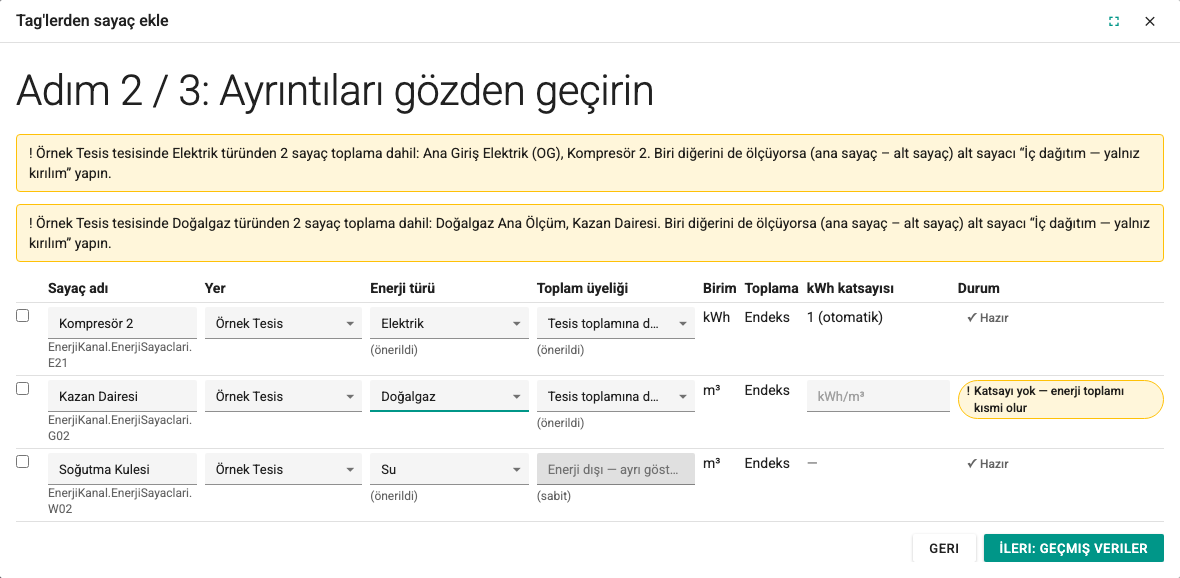This screenshot has width=1180, height=578.
Task: Click the Hazır status for Soğutma Kulesi
Action: (987, 464)
